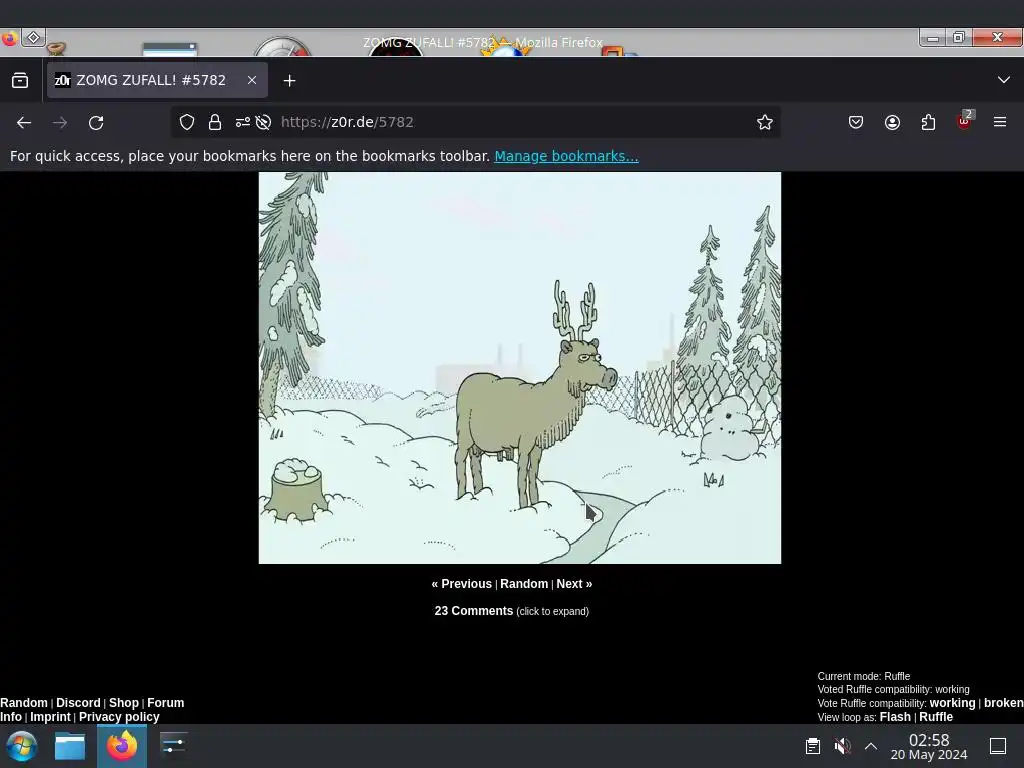Open the file manager from taskbar
1024x768 pixels.
(70, 746)
